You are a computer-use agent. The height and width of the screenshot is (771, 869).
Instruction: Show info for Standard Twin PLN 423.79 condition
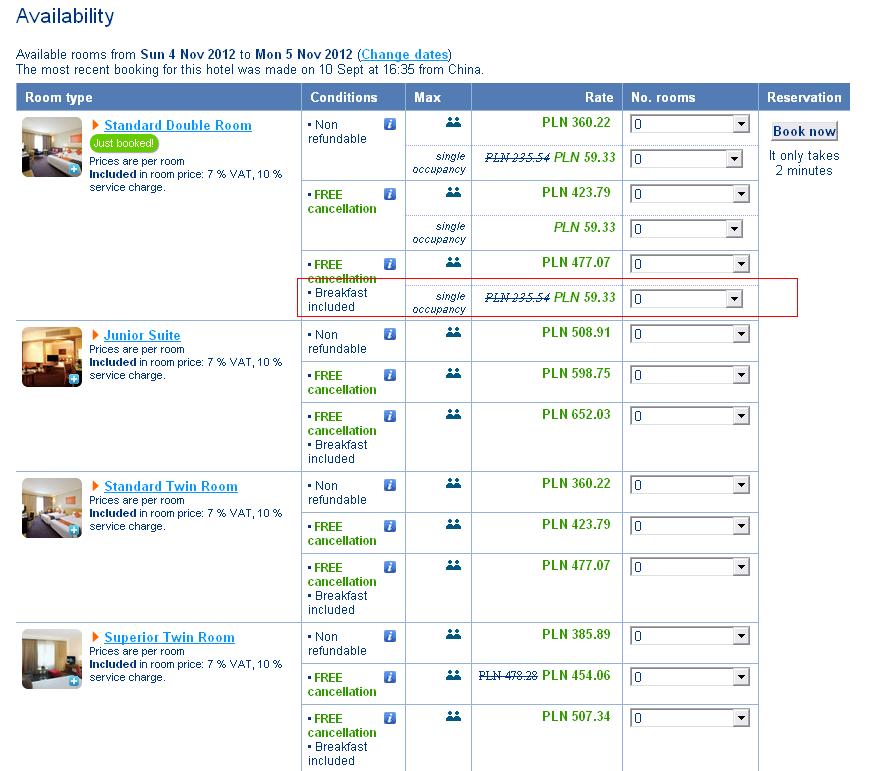point(390,526)
